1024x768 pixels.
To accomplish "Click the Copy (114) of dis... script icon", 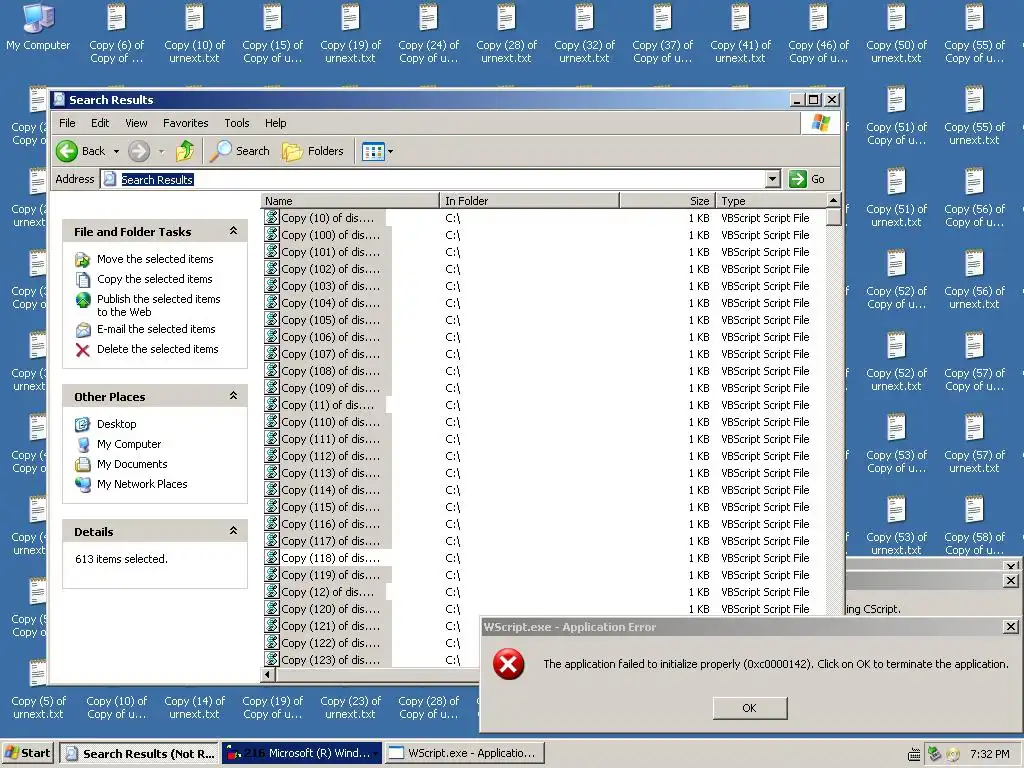I will coord(272,489).
